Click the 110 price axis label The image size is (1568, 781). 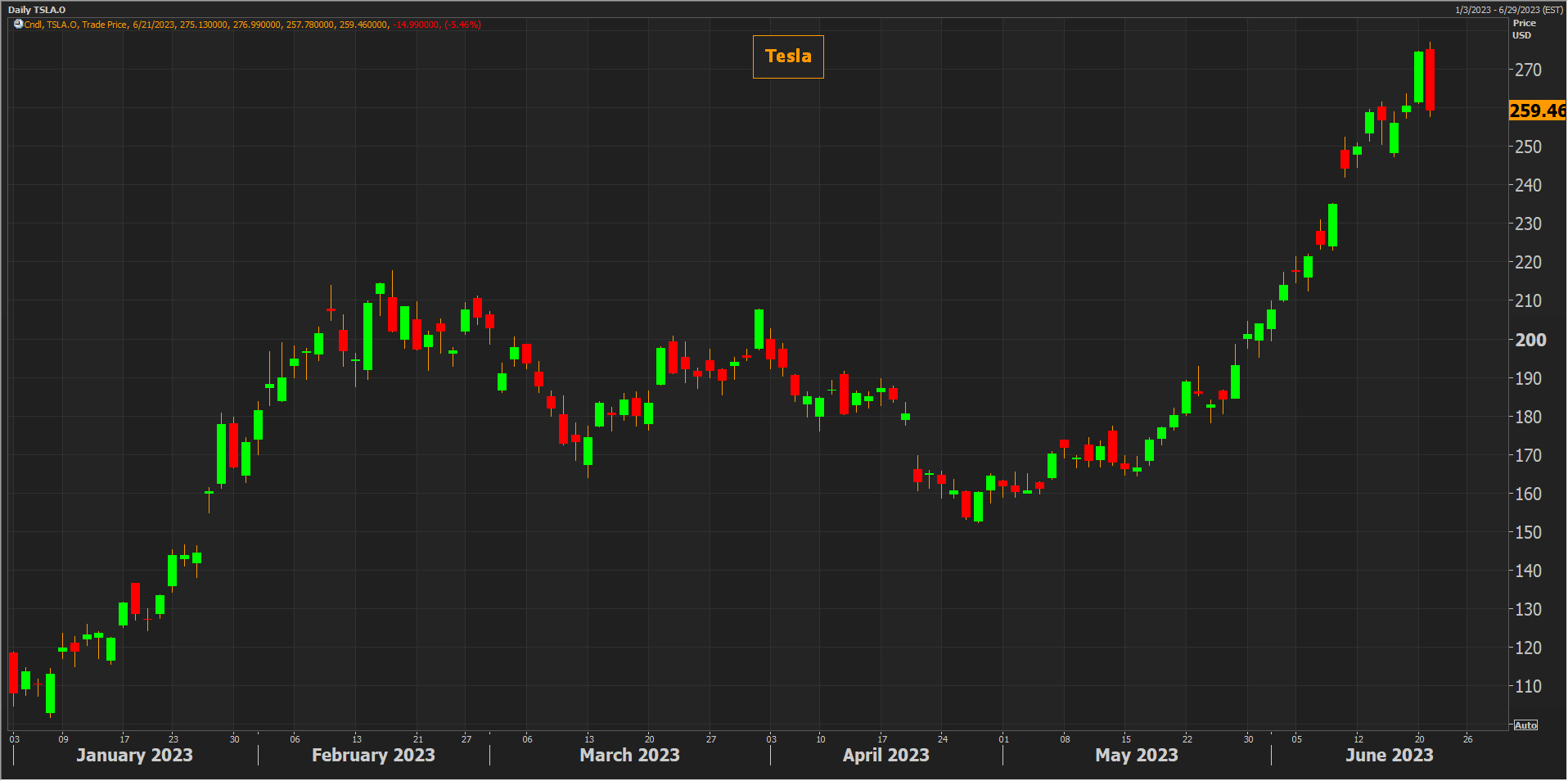pyautogui.click(x=1527, y=687)
